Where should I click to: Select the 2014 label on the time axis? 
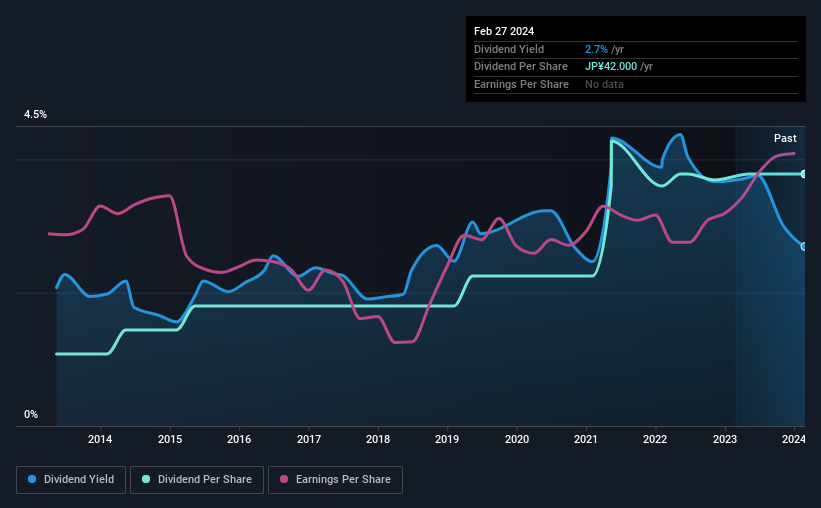tap(100, 439)
